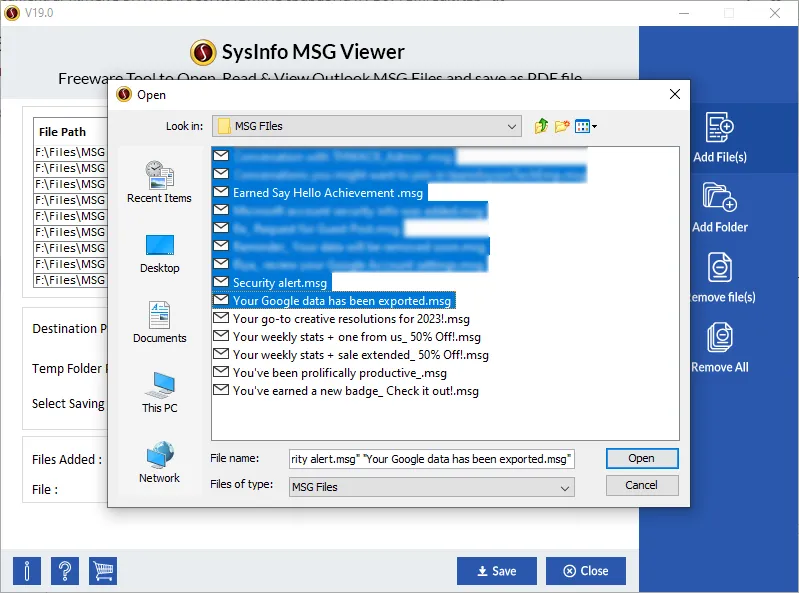Click the SysInfo logo in dialog title bar
The height and width of the screenshot is (593, 799).
[124, 94]
